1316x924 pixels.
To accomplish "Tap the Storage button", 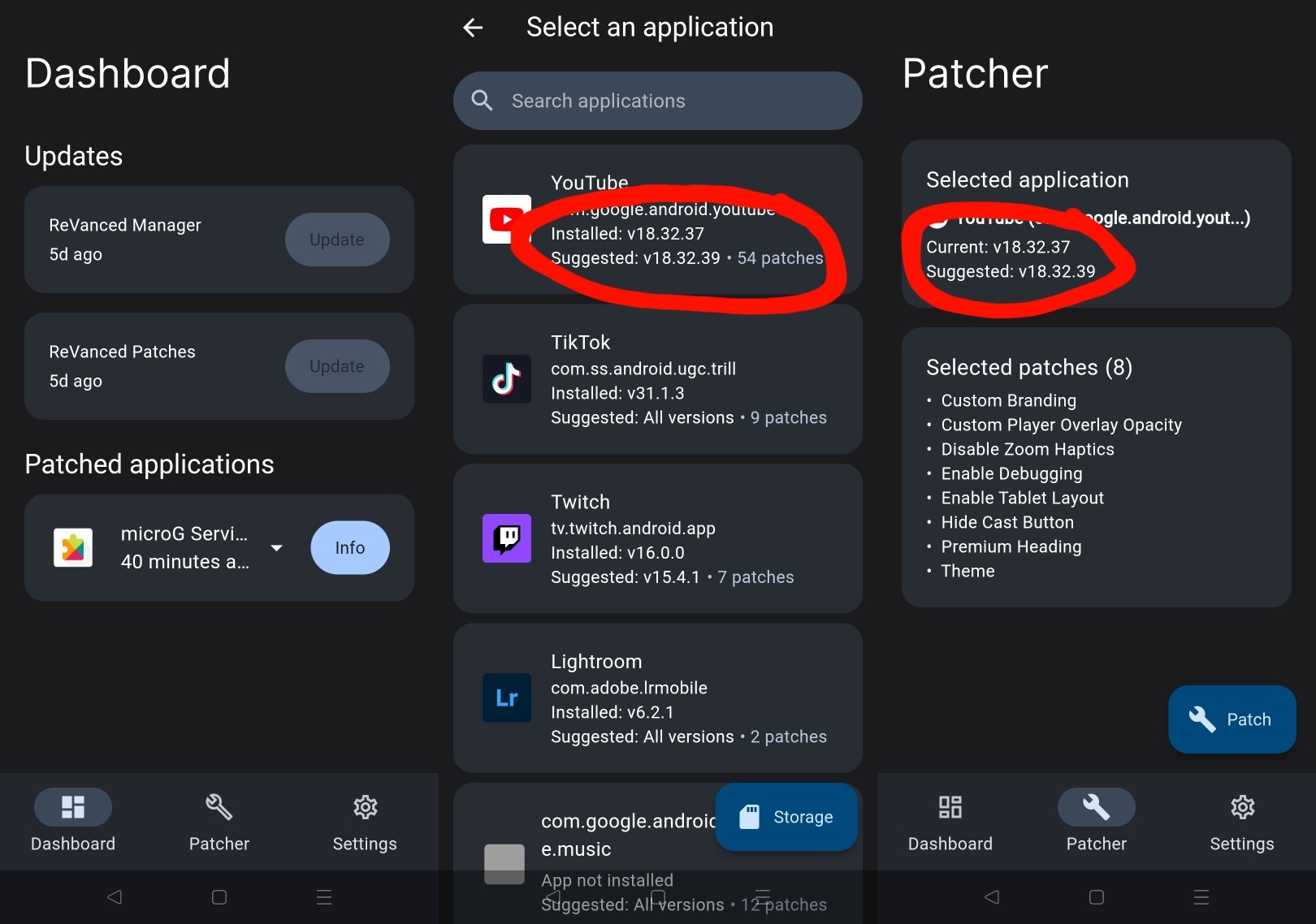I will 786,817.
